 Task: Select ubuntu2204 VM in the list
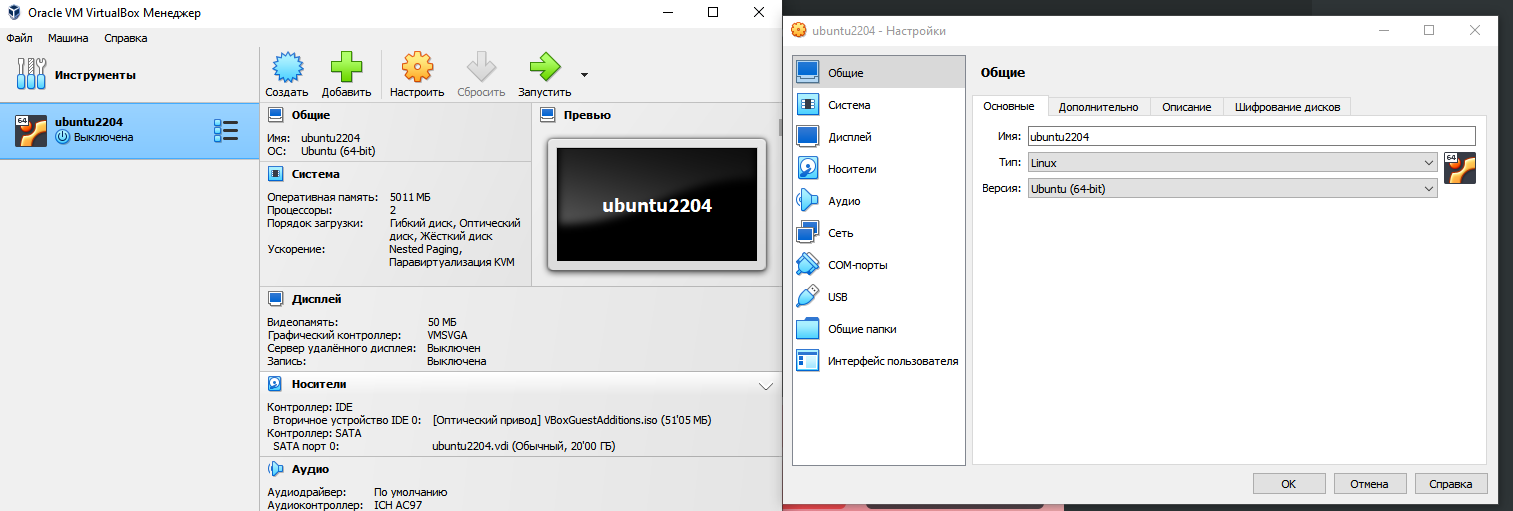(x=129, y=130)
